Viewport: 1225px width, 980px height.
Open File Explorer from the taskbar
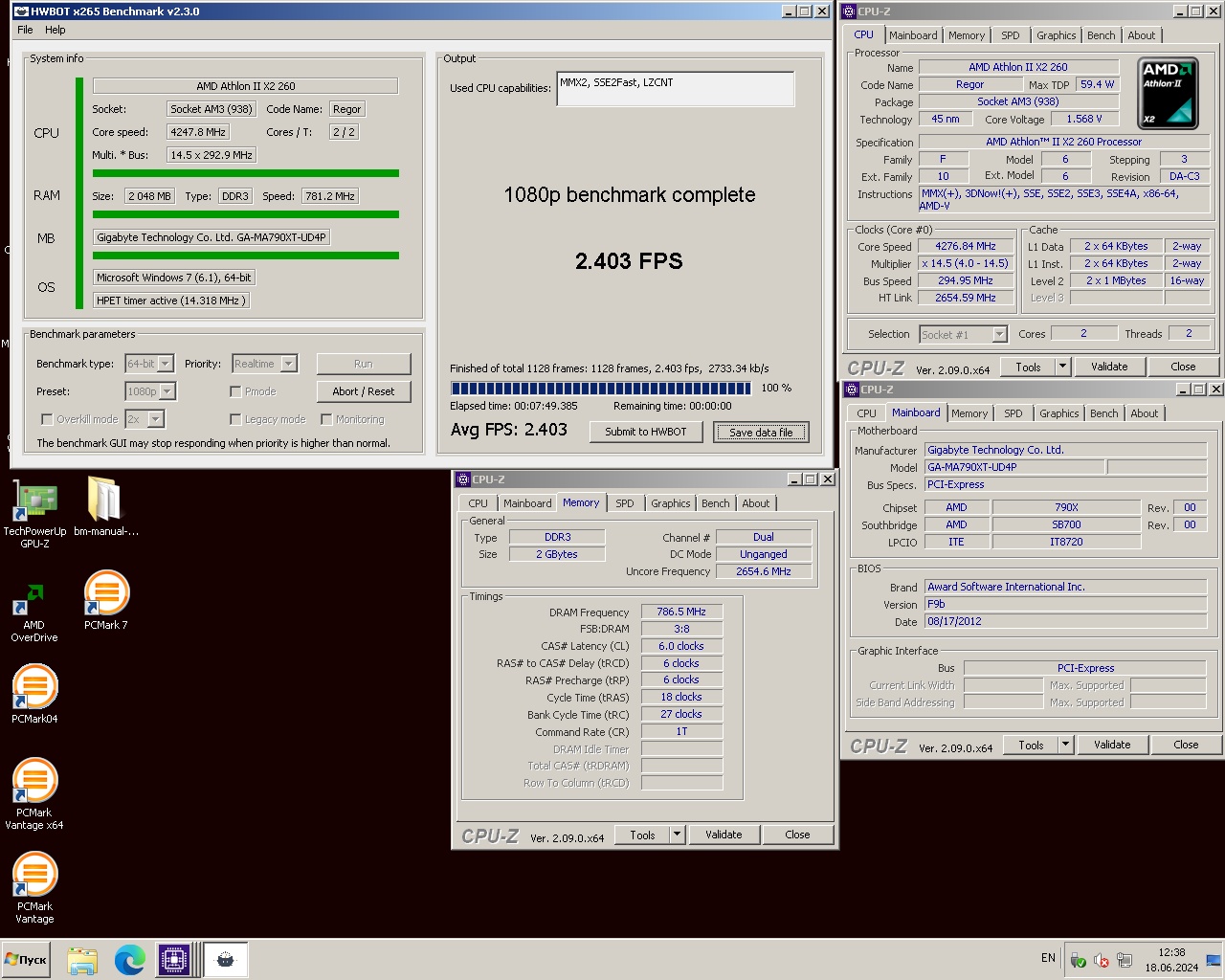82,960
